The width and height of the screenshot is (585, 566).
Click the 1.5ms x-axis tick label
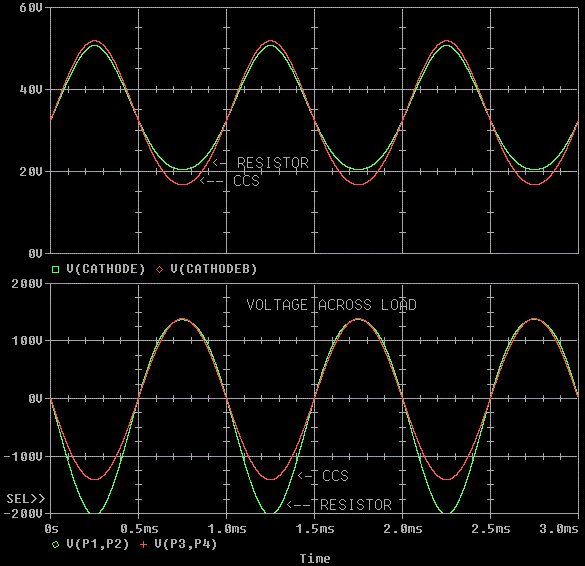pyautogui.click(x=315, y=529)
